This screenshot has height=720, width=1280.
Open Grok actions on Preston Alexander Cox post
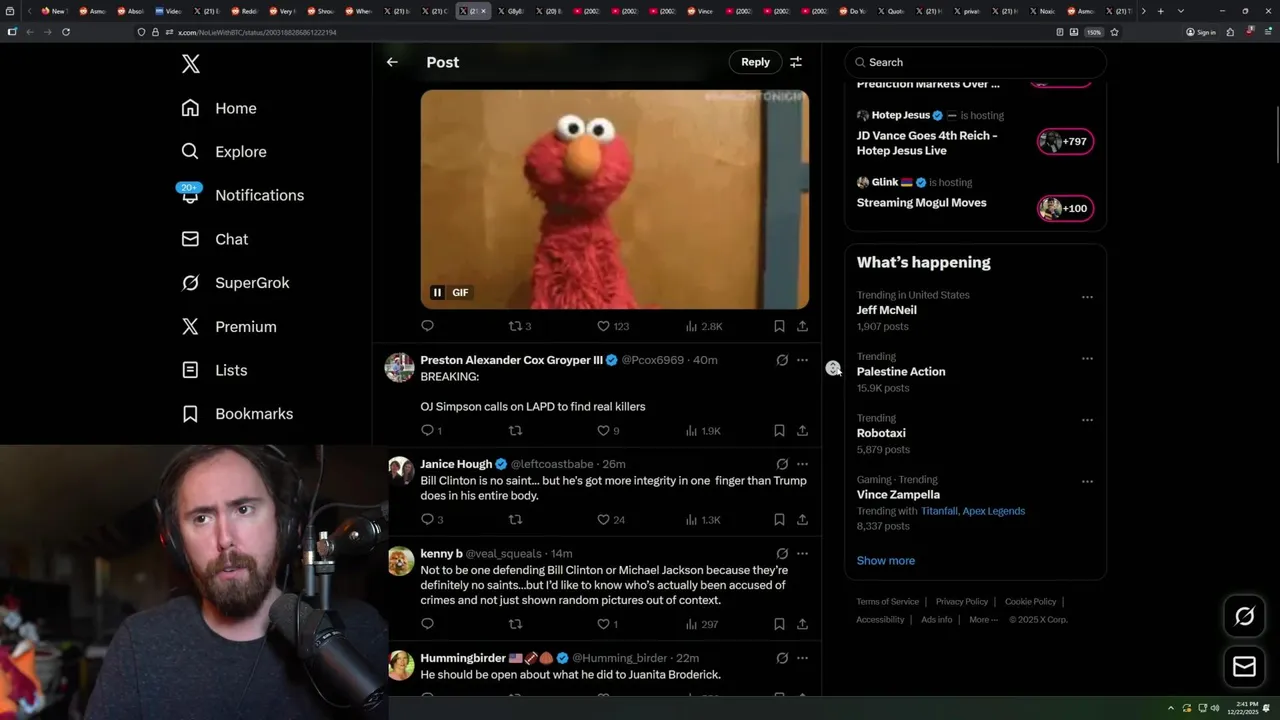pyautogui.click(x=782, y=360)
